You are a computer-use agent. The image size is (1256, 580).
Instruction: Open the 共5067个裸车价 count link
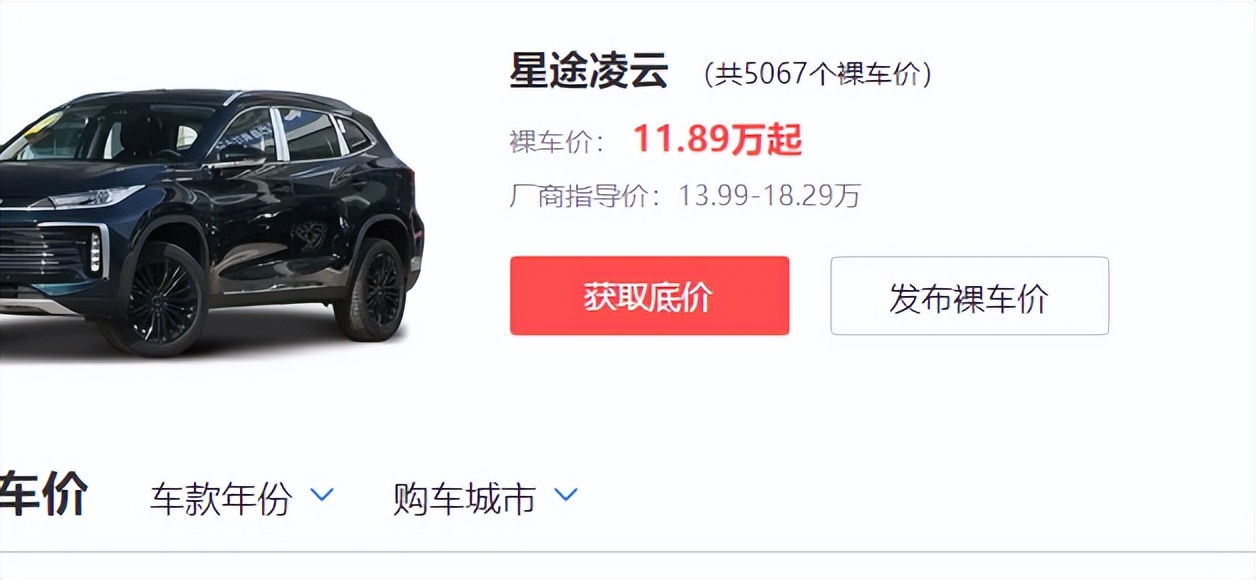point(818,75)
